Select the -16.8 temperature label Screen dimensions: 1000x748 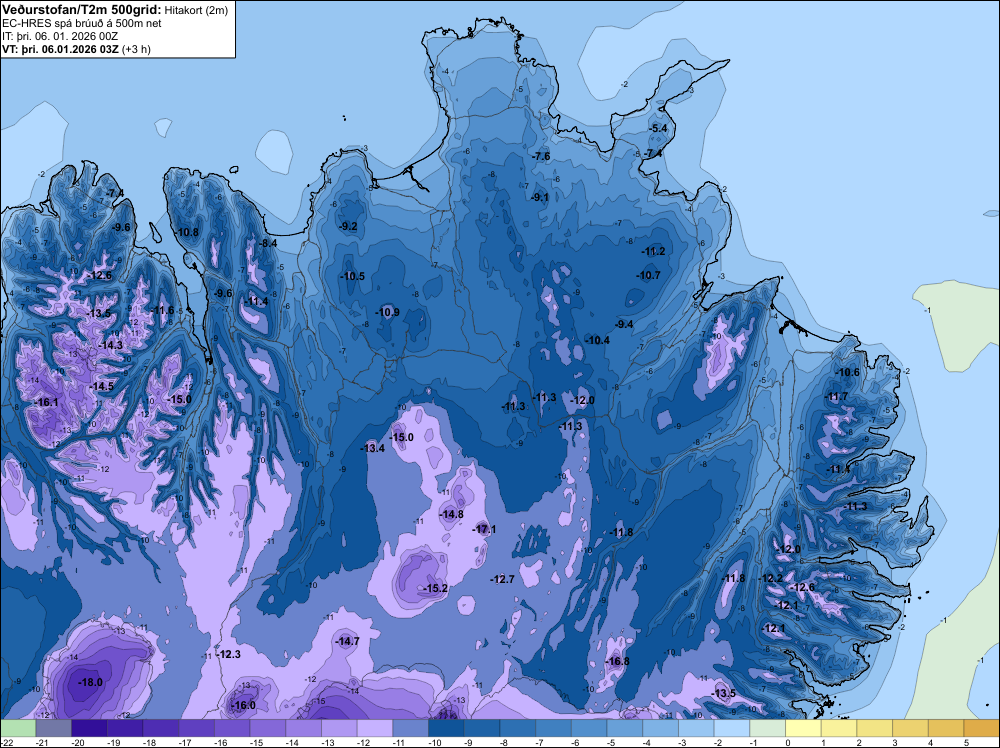pyautogui.click(x=617, y=661)
